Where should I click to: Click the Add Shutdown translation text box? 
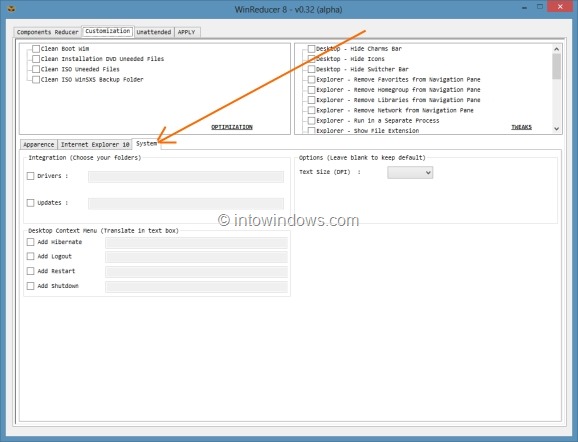pos(196,287)
